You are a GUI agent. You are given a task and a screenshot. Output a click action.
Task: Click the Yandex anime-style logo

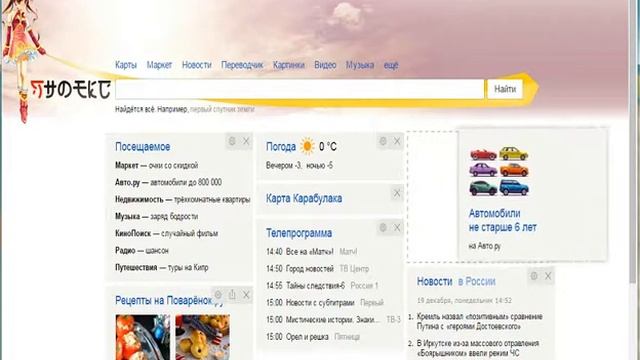tap(71, 89)
